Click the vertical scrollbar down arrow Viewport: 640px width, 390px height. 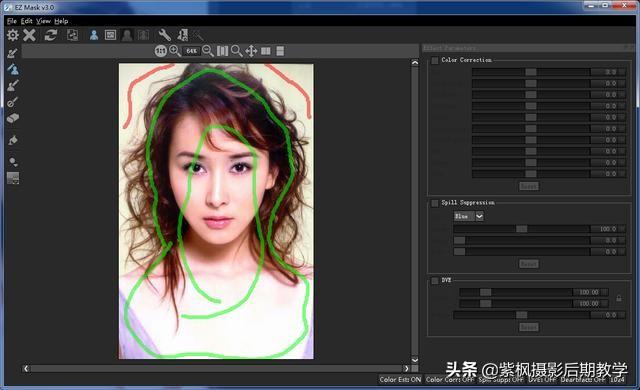pyautogui.click(x=415, y=360)
